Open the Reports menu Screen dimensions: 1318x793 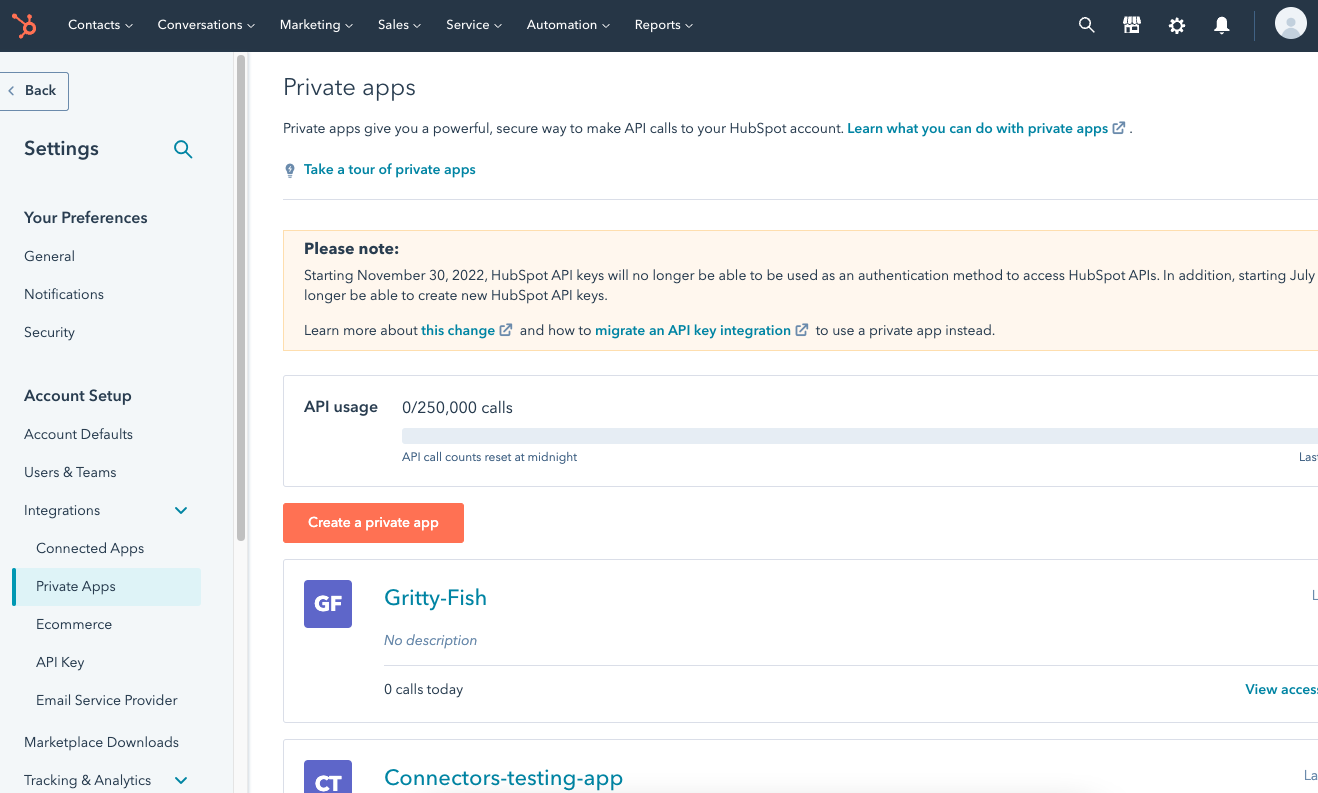[664, 25]
